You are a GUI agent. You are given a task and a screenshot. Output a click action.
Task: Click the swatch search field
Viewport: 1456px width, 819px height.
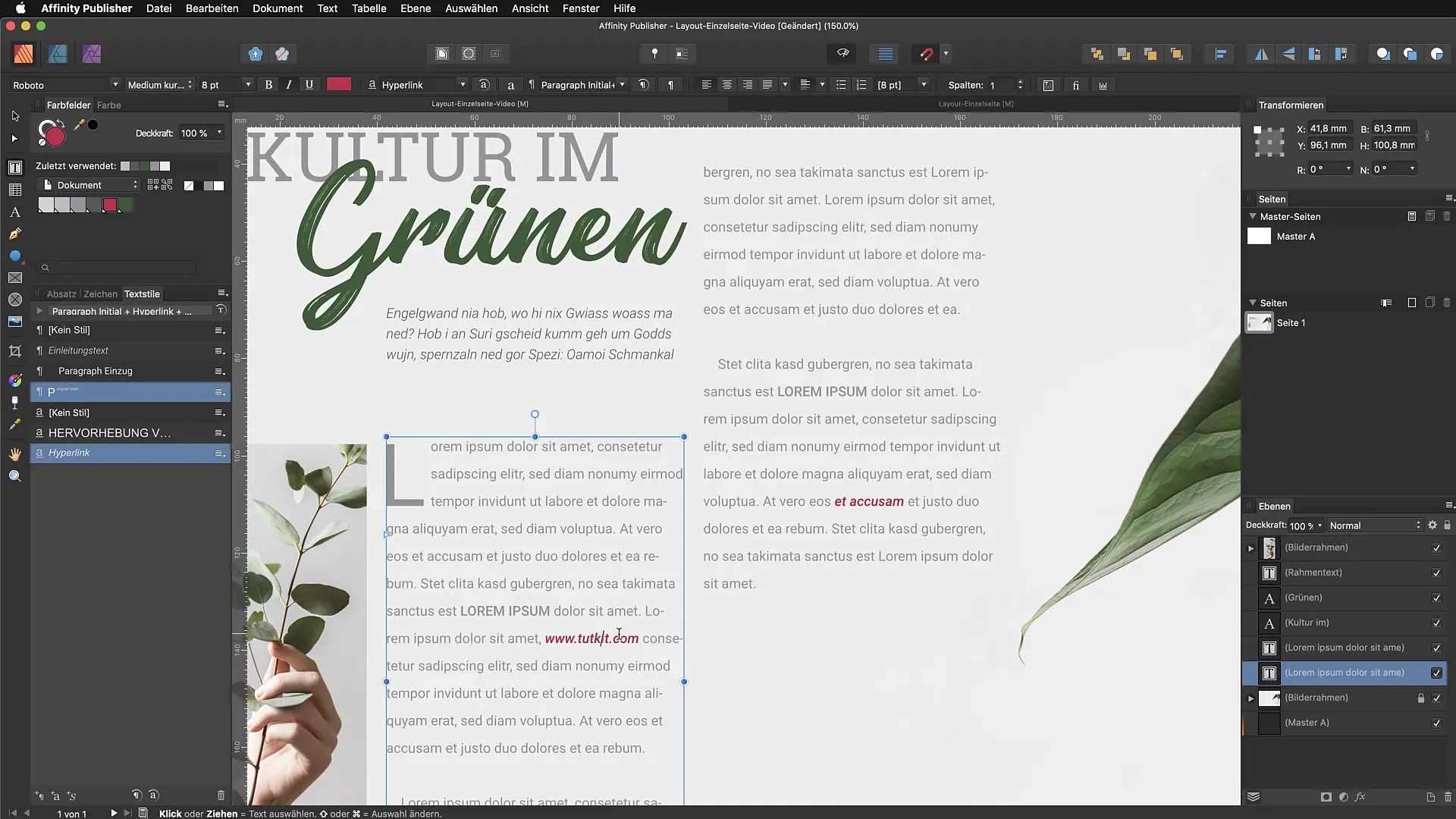click(x=118, y=267)
